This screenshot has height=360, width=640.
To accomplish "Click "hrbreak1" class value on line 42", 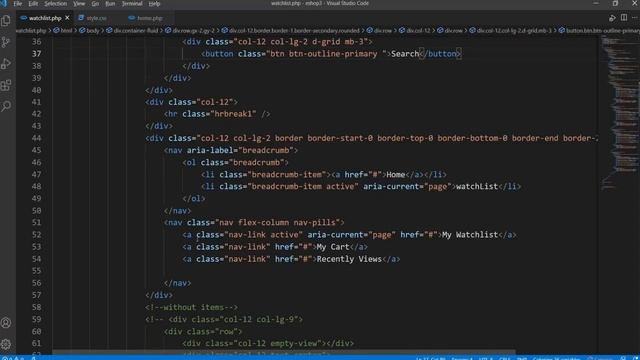I will click(233, 114).
